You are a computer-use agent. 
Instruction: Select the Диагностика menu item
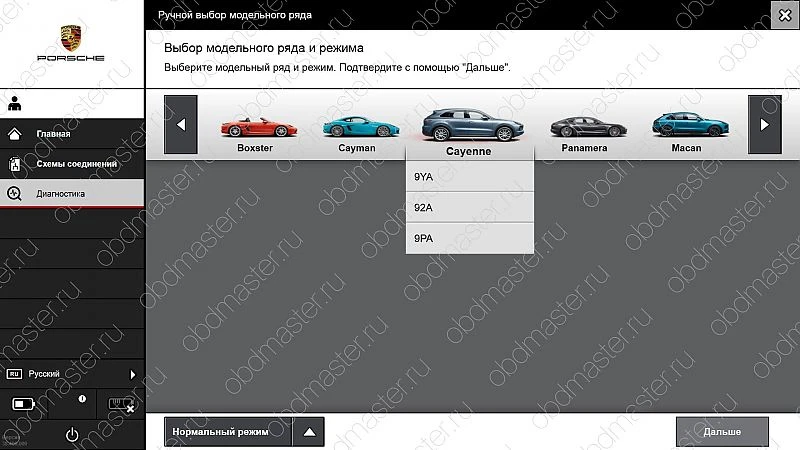[72, 193]
